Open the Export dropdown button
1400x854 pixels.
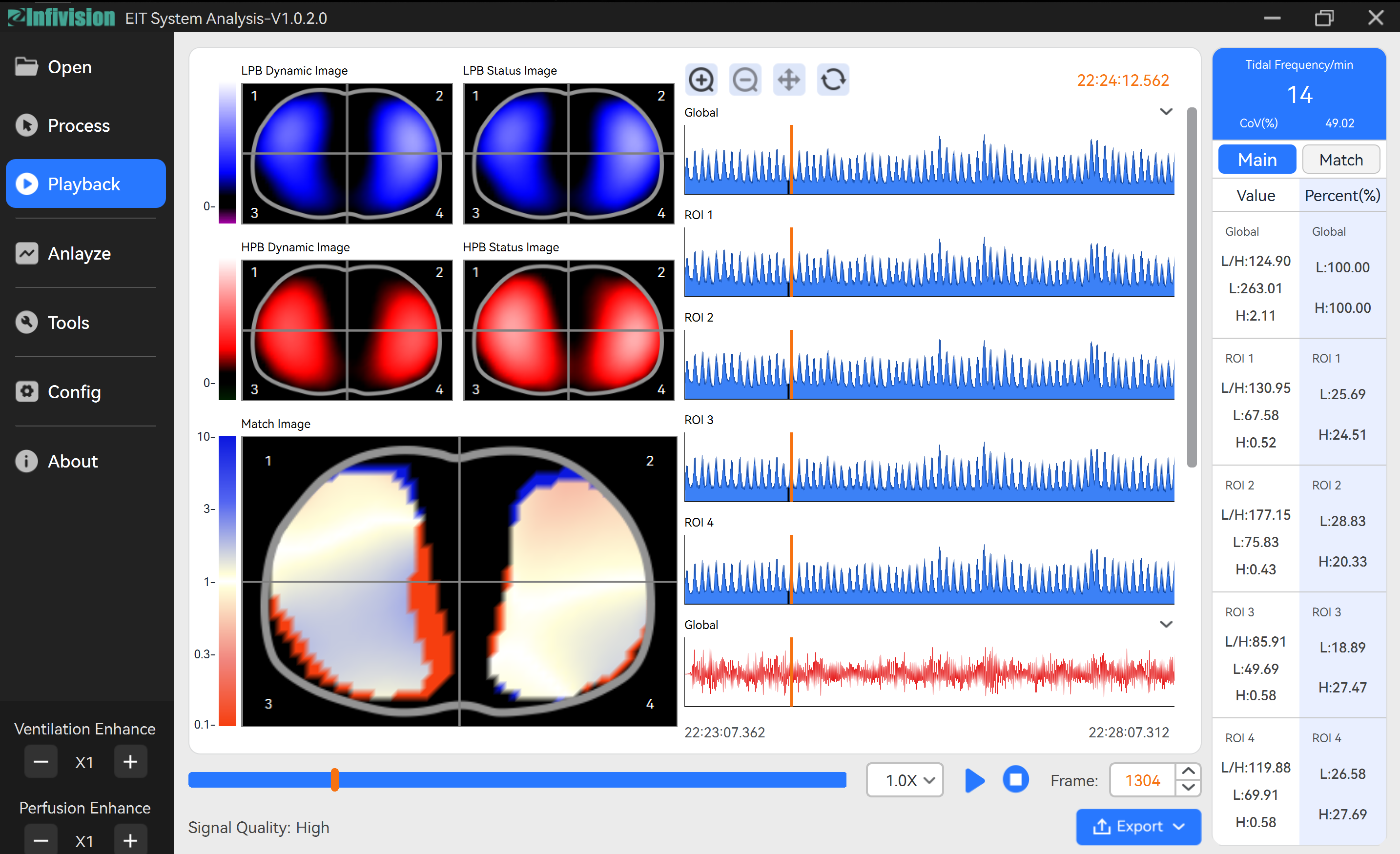[1138, 826]
